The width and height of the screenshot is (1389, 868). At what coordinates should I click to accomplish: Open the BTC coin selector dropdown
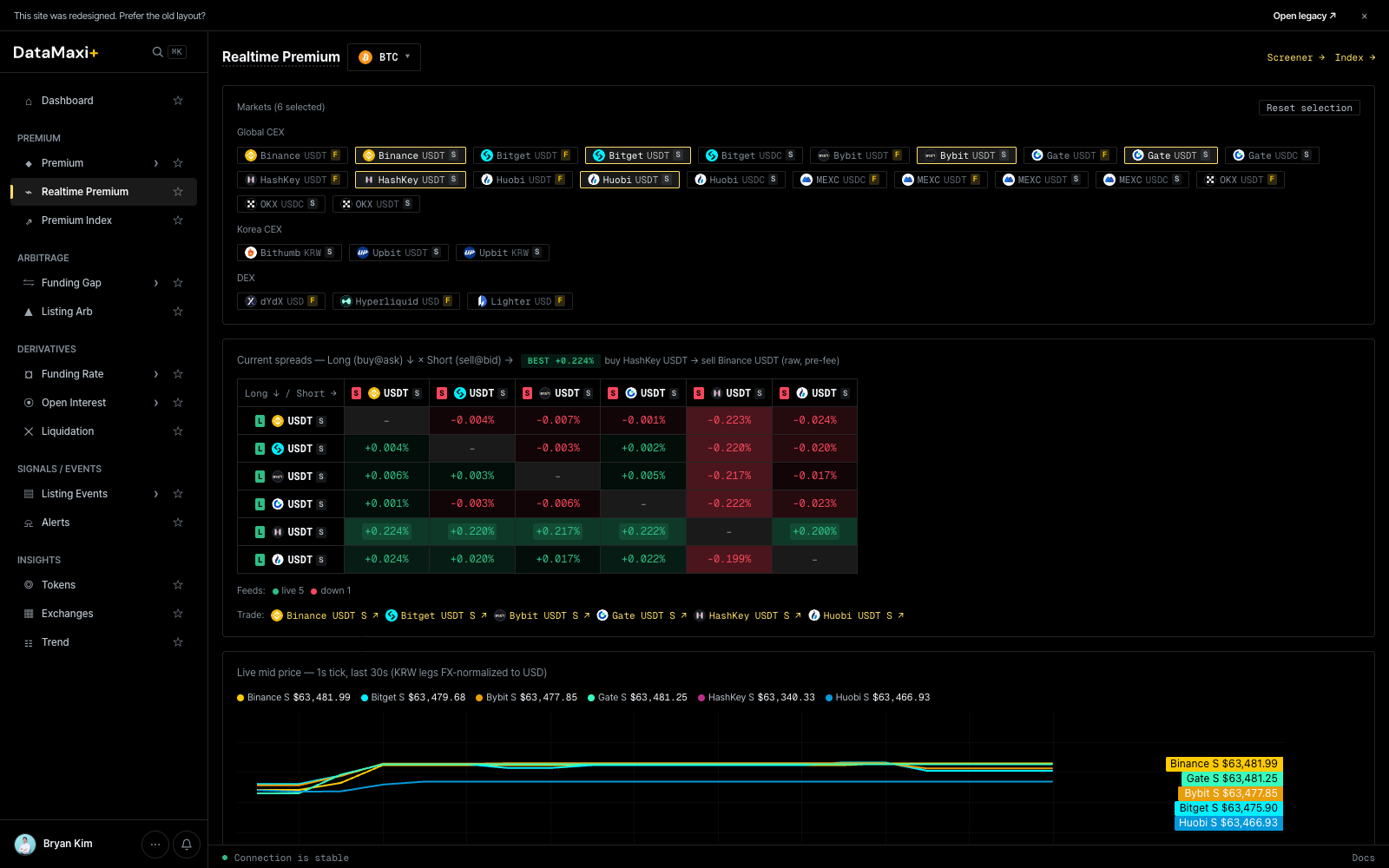pyautogui.click(x=384, y=57)
